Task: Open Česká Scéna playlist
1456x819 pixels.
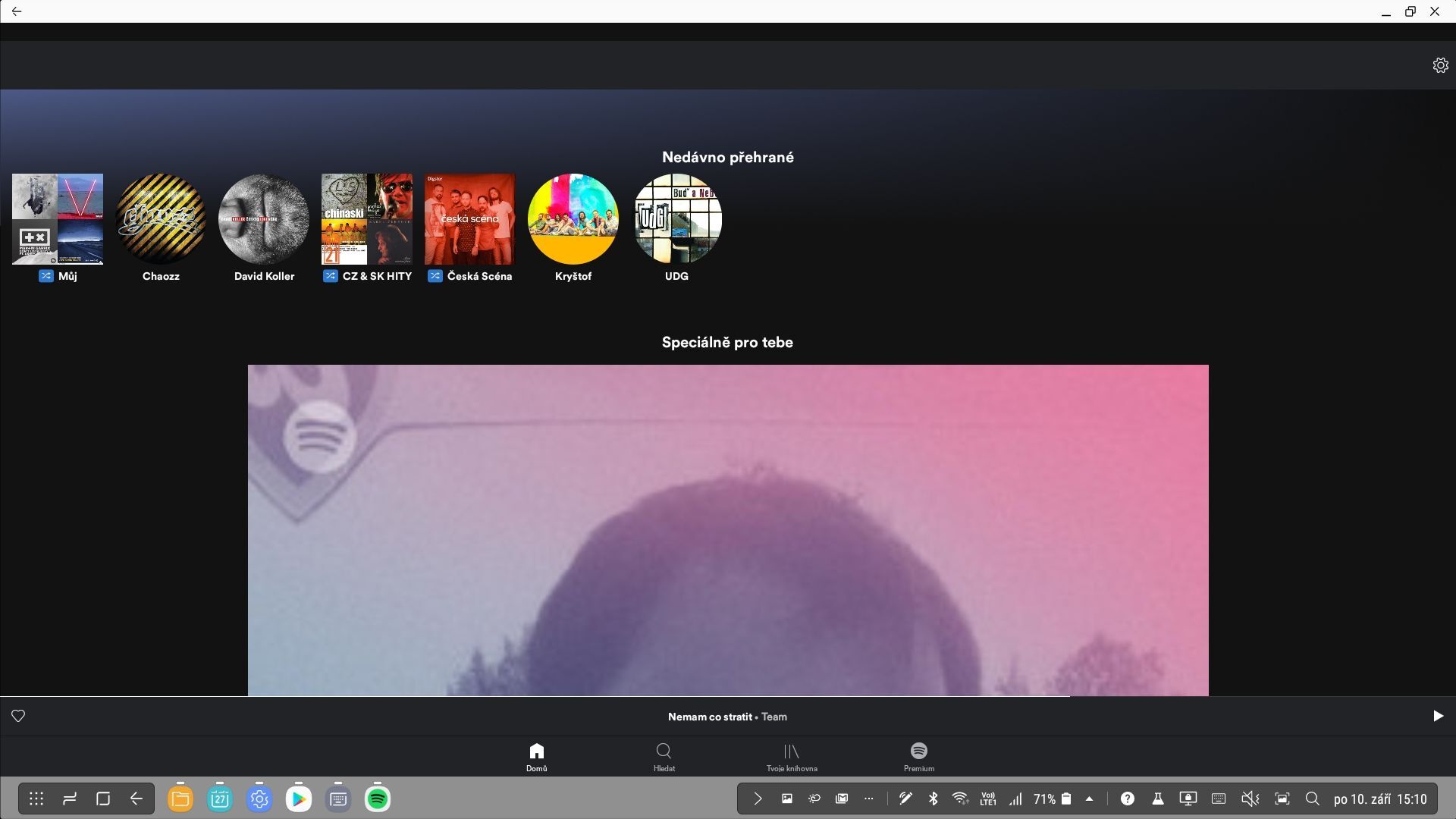Action: [469, 219]
